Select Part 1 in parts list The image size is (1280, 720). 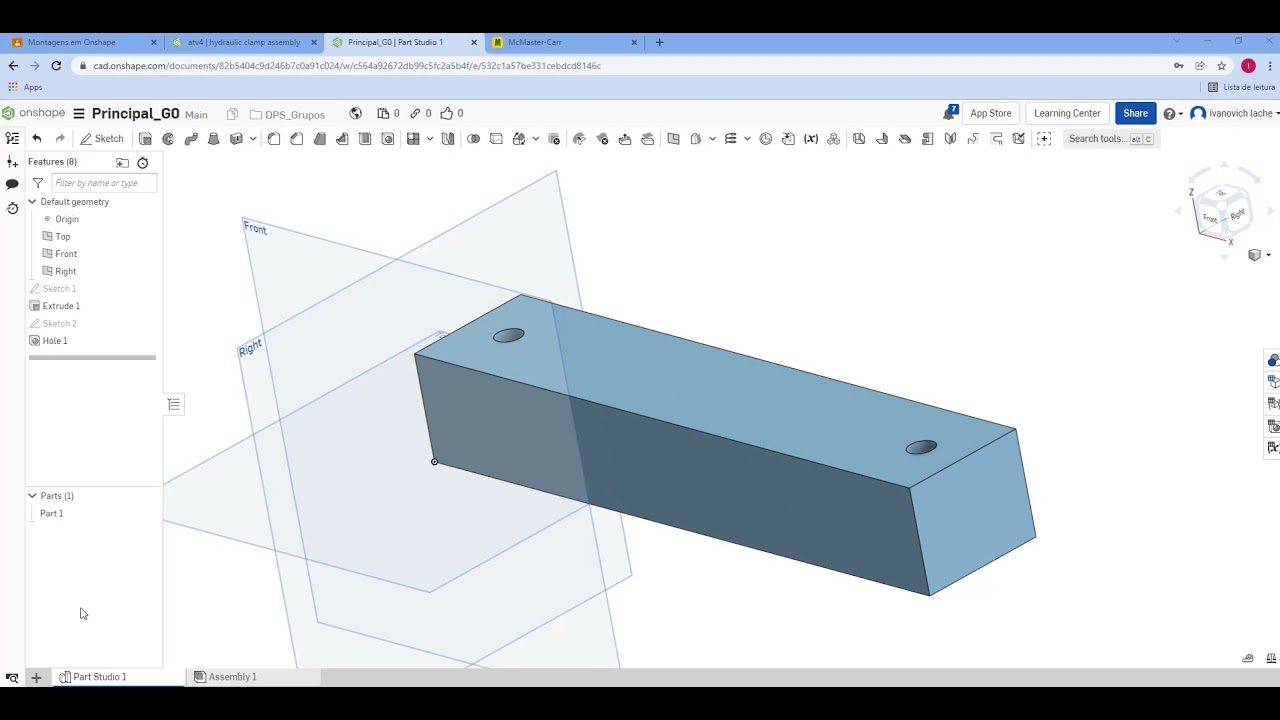point(51,513)
